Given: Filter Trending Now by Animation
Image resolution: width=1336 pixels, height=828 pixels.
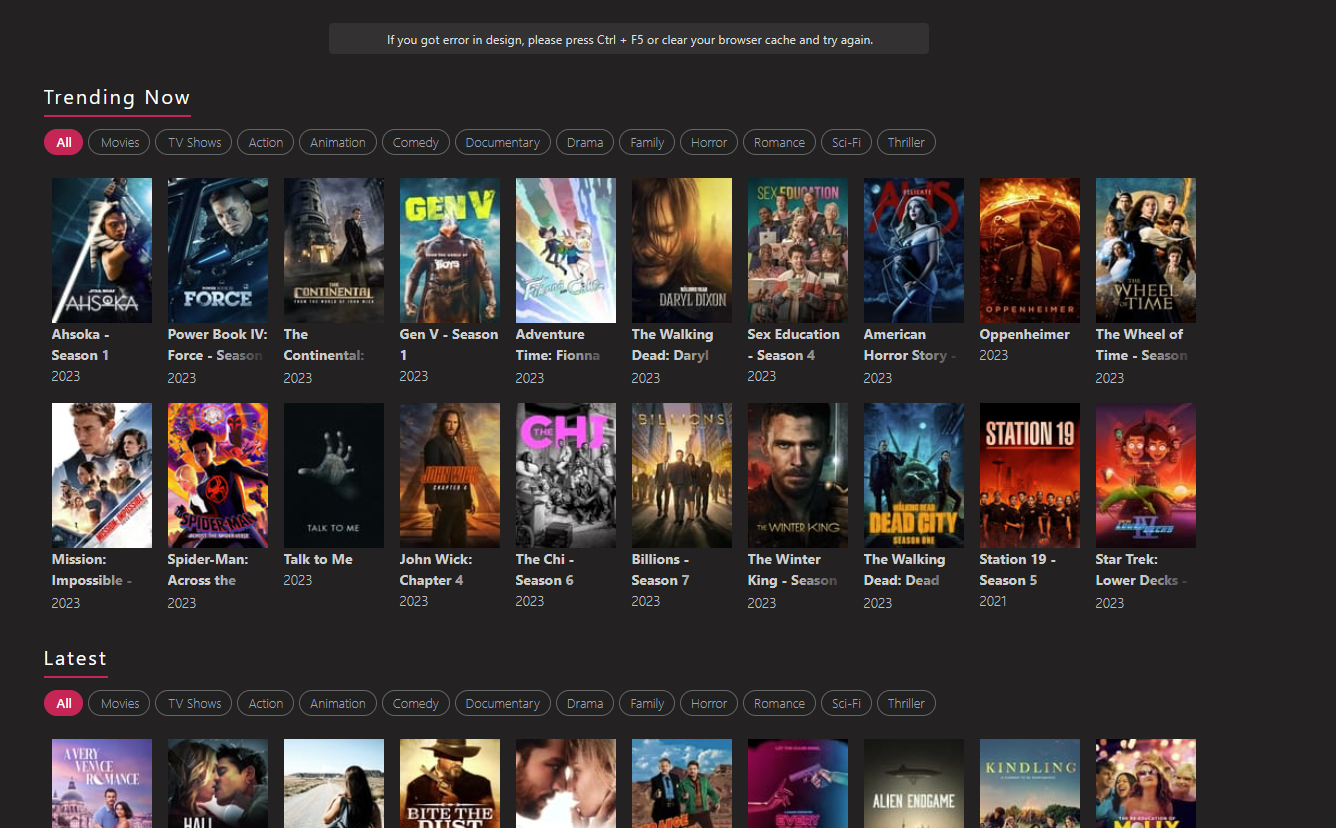Looking at the screenshot, I should click(338, 142).
